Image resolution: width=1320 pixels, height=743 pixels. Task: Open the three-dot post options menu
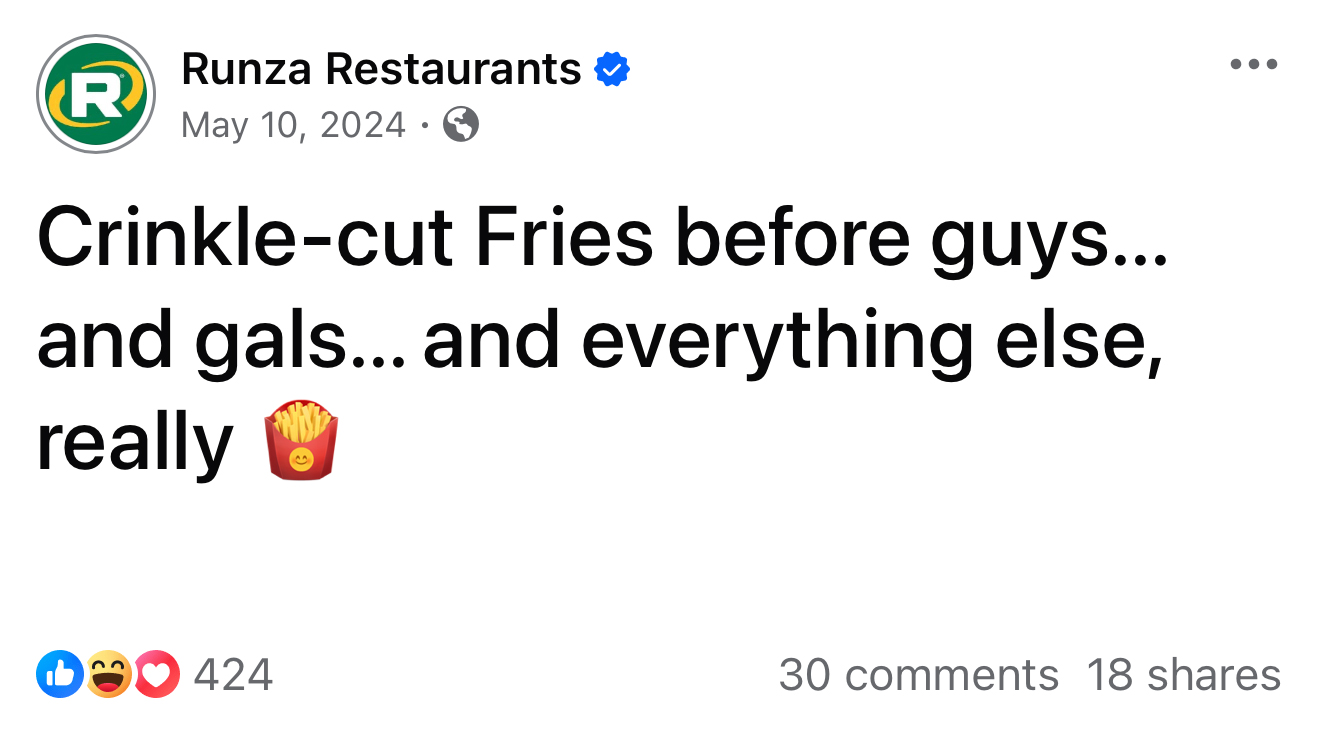(x=1253, y=64)
